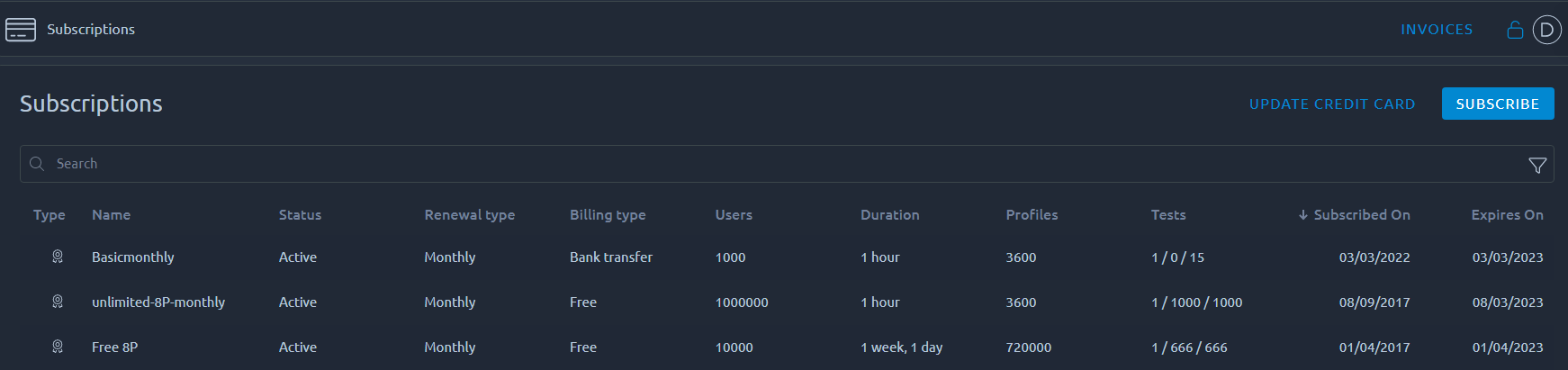Open the user avatar D menu
The height and width of the screenshot is (370, 1568).
click(1546, 30)
